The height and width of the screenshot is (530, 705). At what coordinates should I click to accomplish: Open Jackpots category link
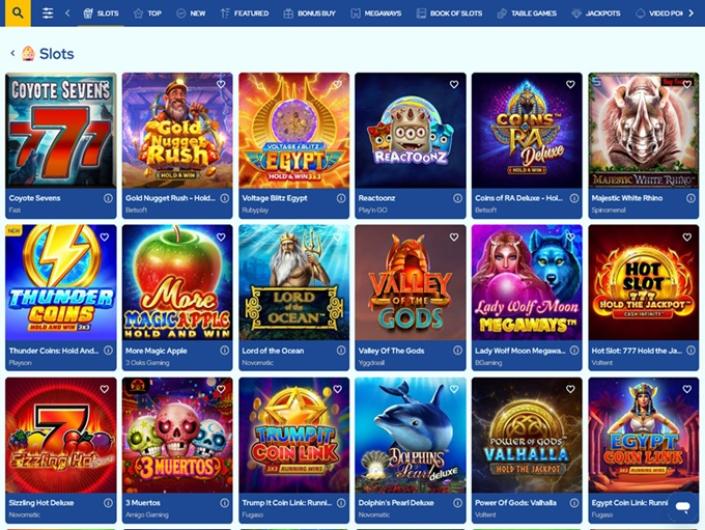[596, 13]
